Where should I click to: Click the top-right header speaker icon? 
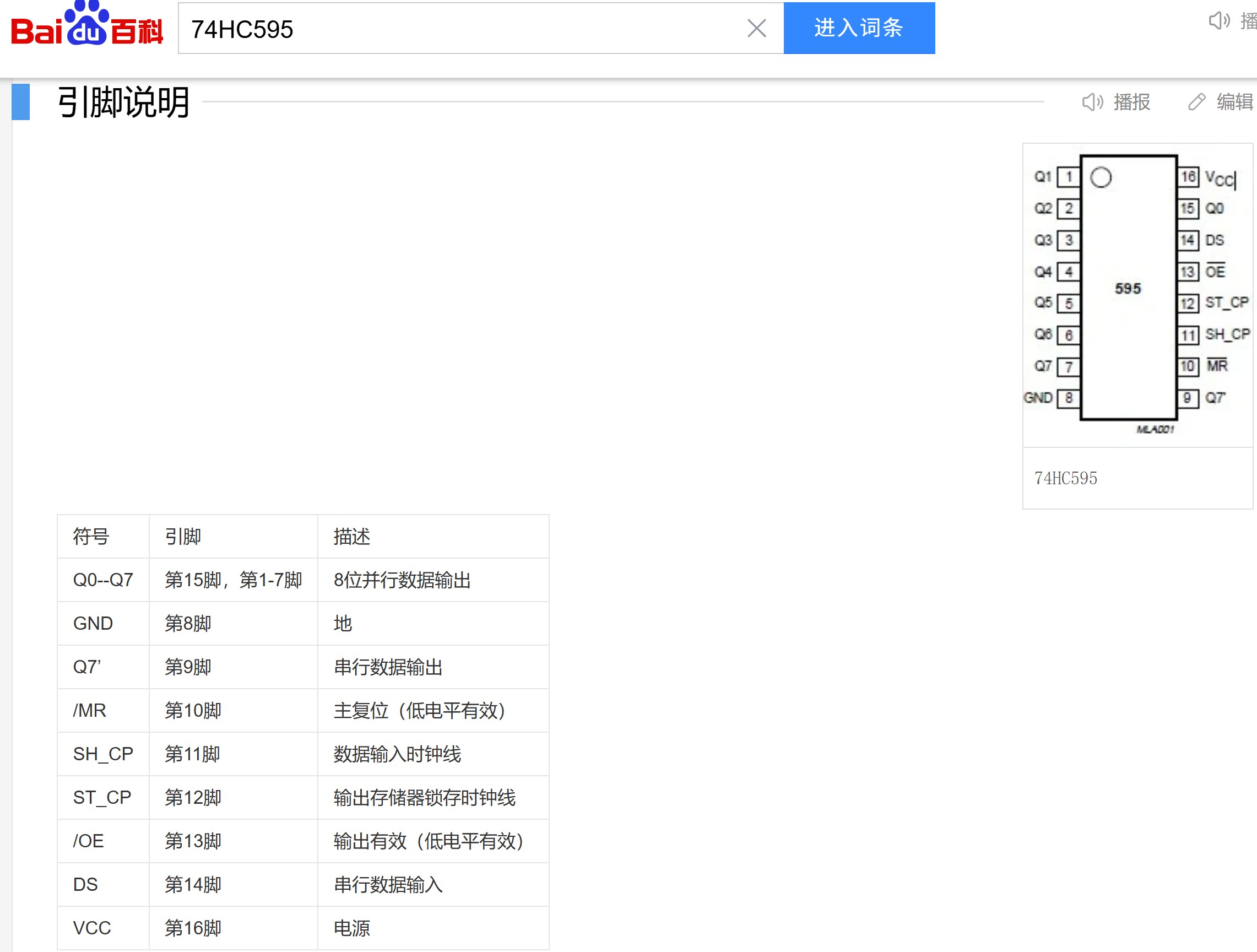point(1218,21)
